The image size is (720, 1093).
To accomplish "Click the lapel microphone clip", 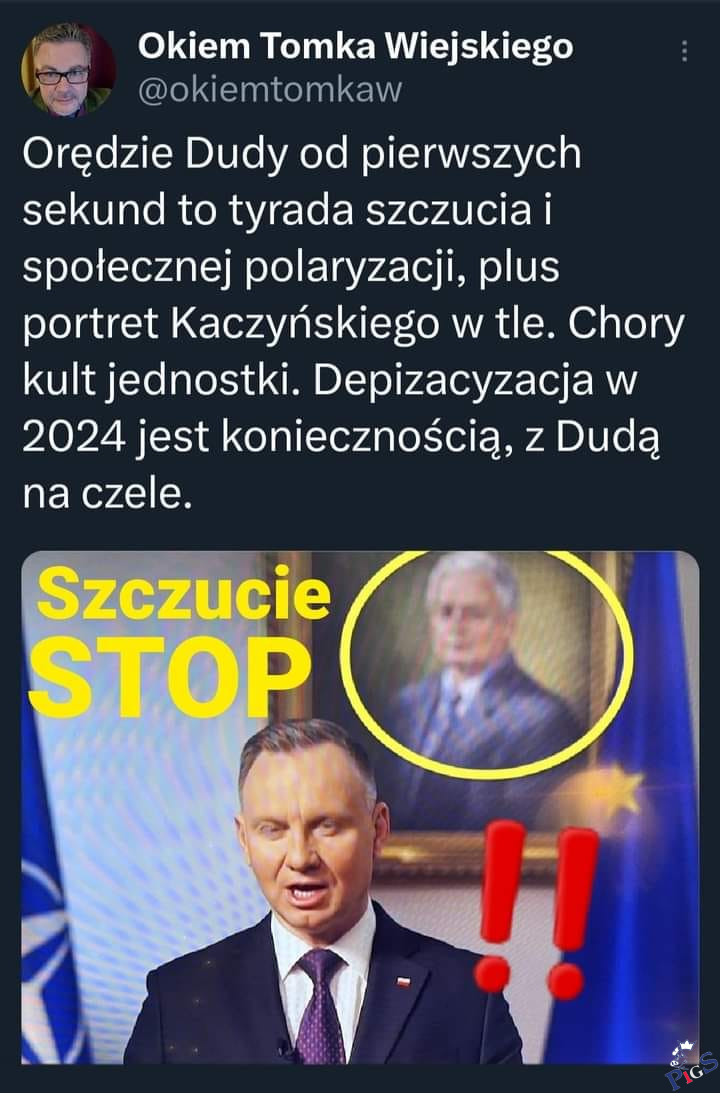I will click(x=284, y=1049).
